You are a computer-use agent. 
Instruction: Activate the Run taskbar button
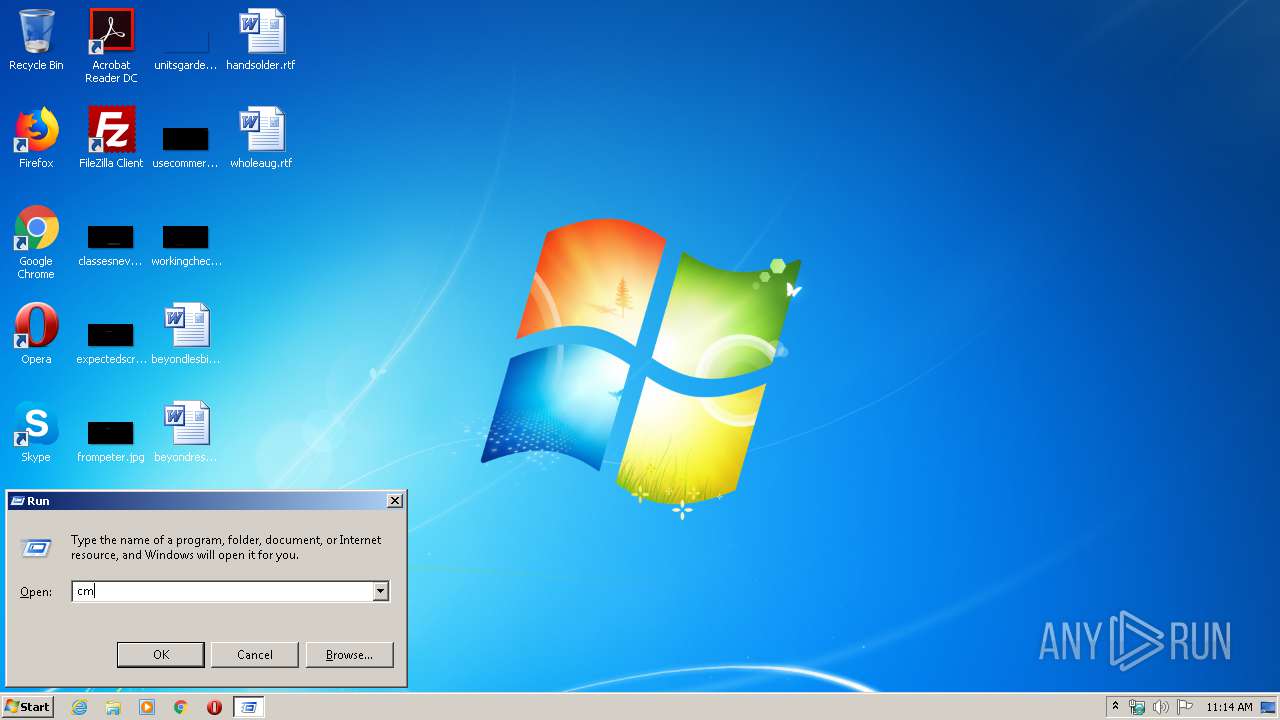pyautogui.click(x=249, y=707)
